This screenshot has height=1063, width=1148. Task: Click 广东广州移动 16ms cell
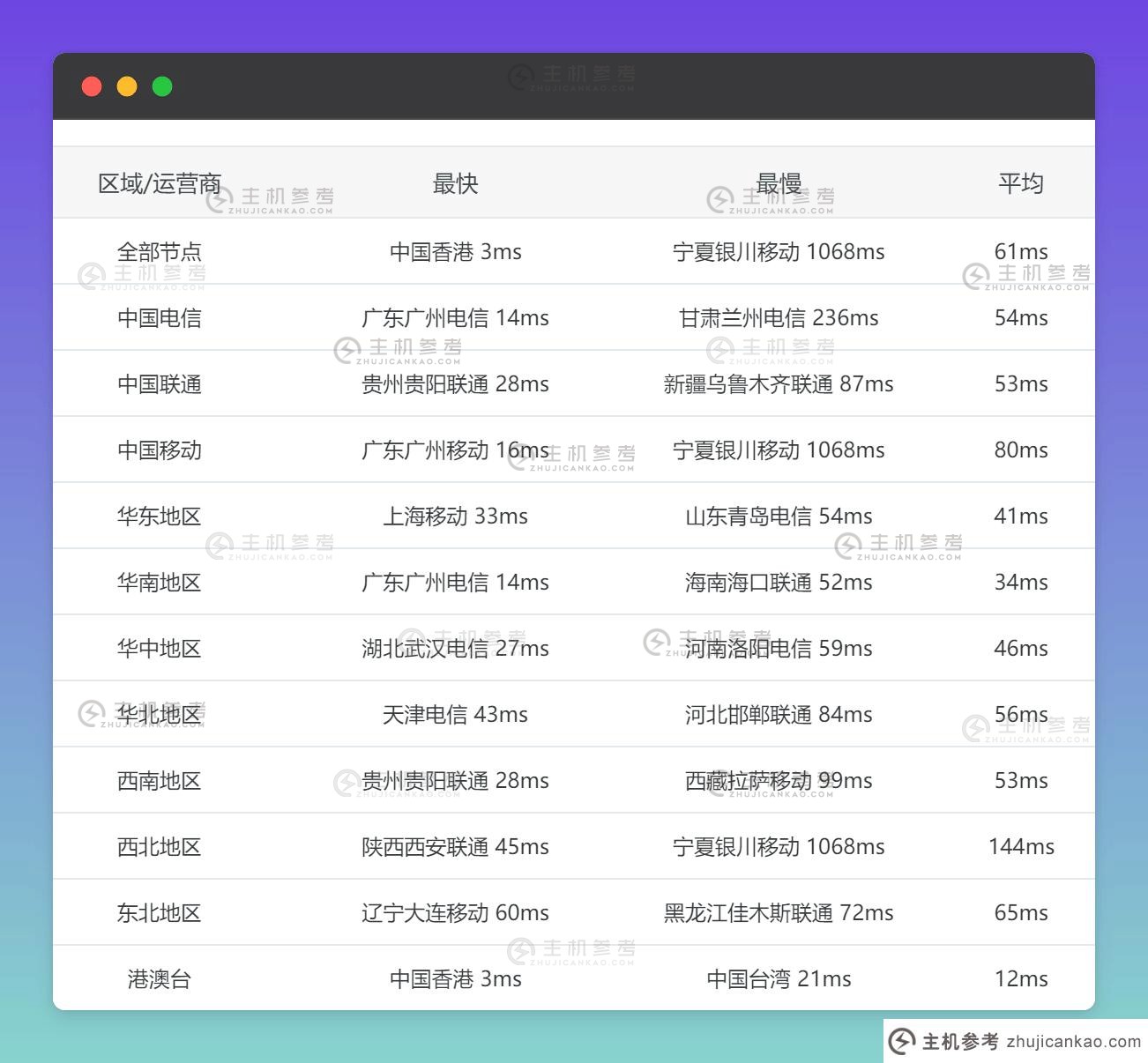coord(455,450)
